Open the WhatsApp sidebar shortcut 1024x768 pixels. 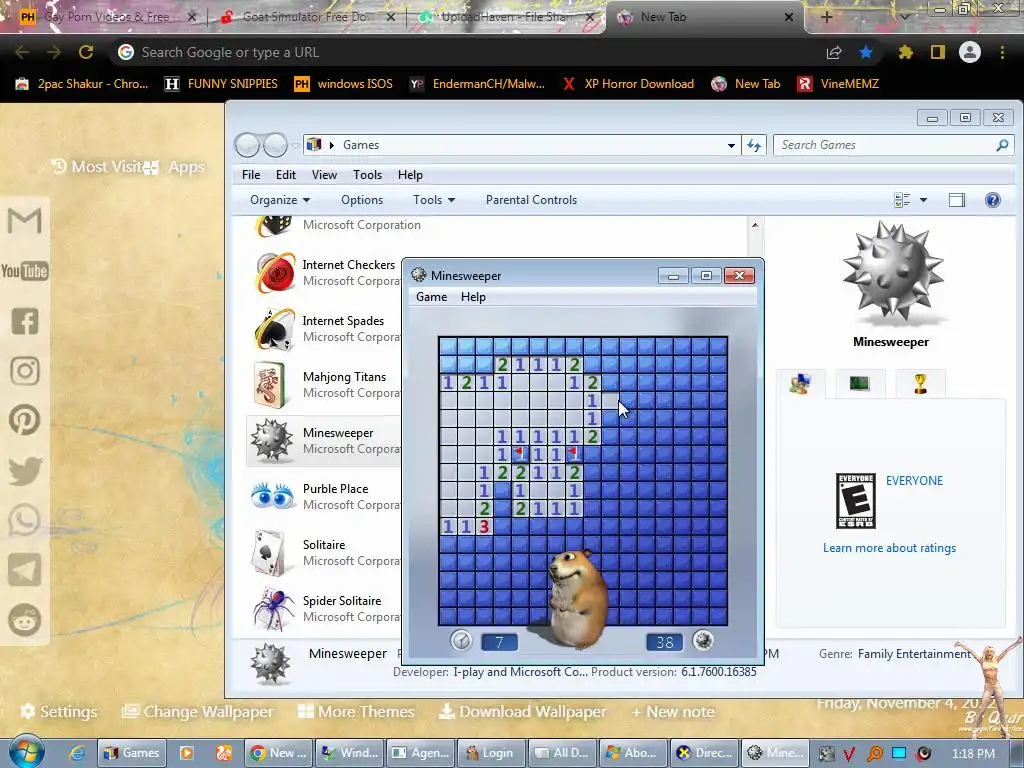pyautogui.click(x=25, y=520)
